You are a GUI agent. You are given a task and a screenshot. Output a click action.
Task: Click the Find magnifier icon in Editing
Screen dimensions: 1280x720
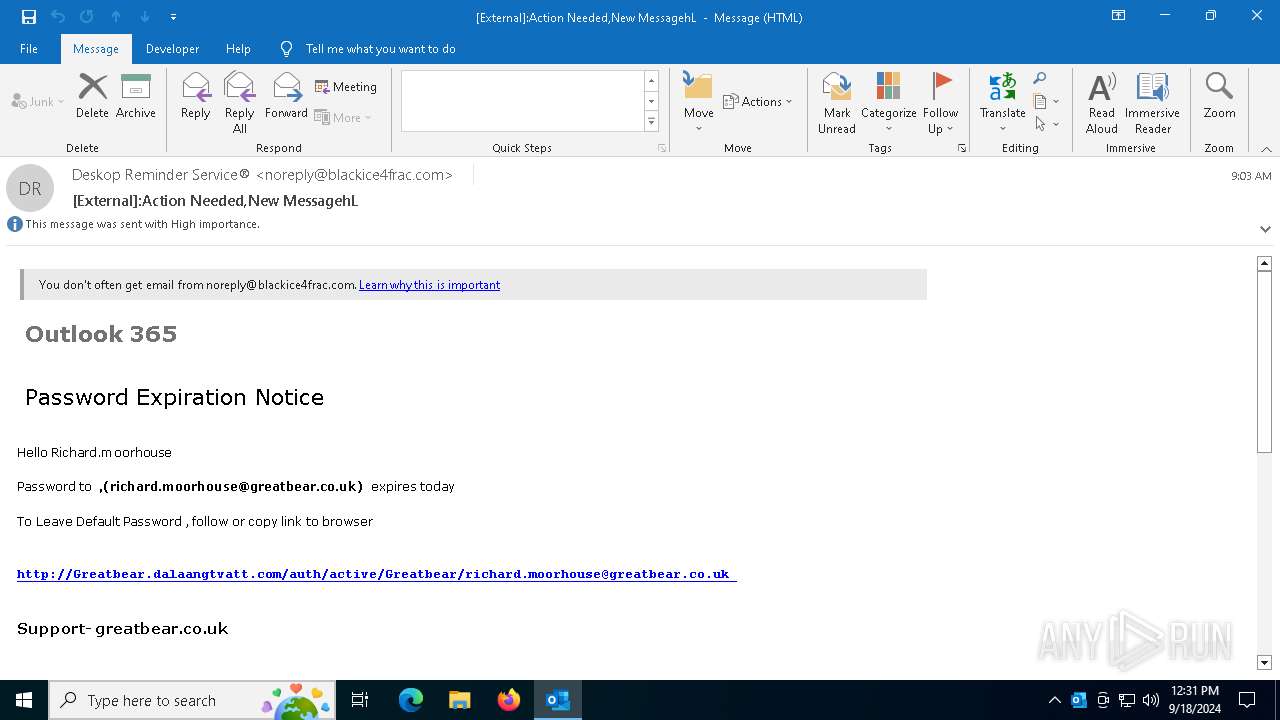tap(1040, 79)
